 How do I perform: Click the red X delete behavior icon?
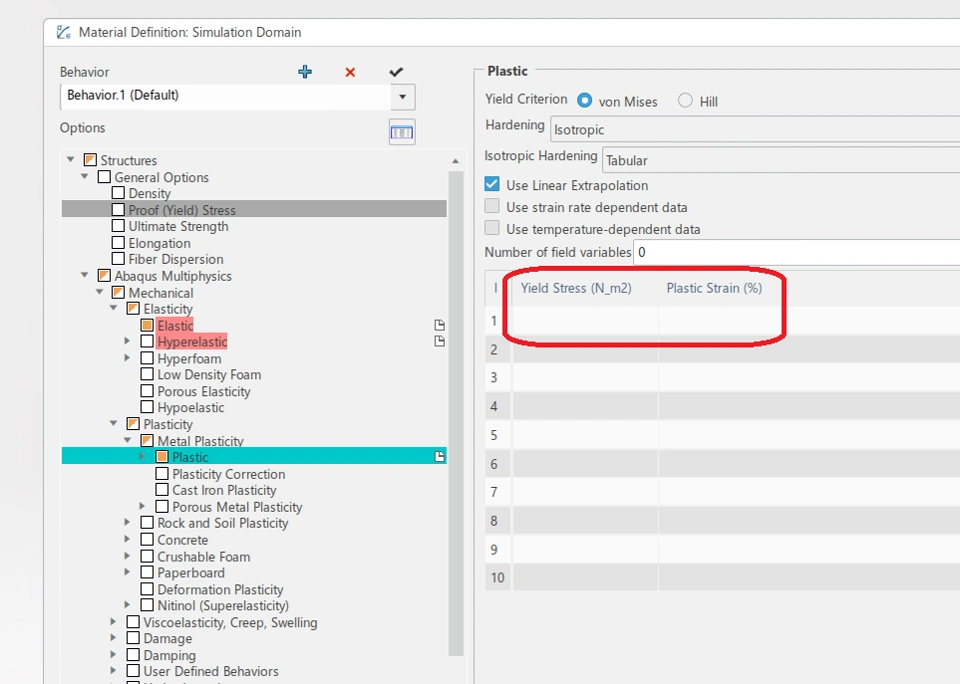pyautogui.click(x=350, y=72)
